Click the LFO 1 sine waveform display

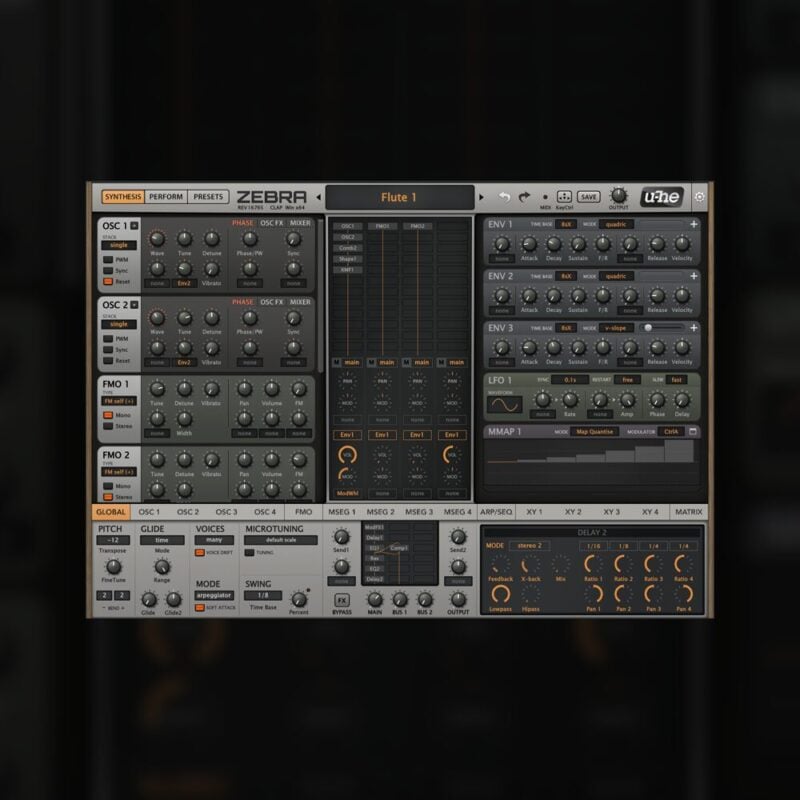point(505,405)
